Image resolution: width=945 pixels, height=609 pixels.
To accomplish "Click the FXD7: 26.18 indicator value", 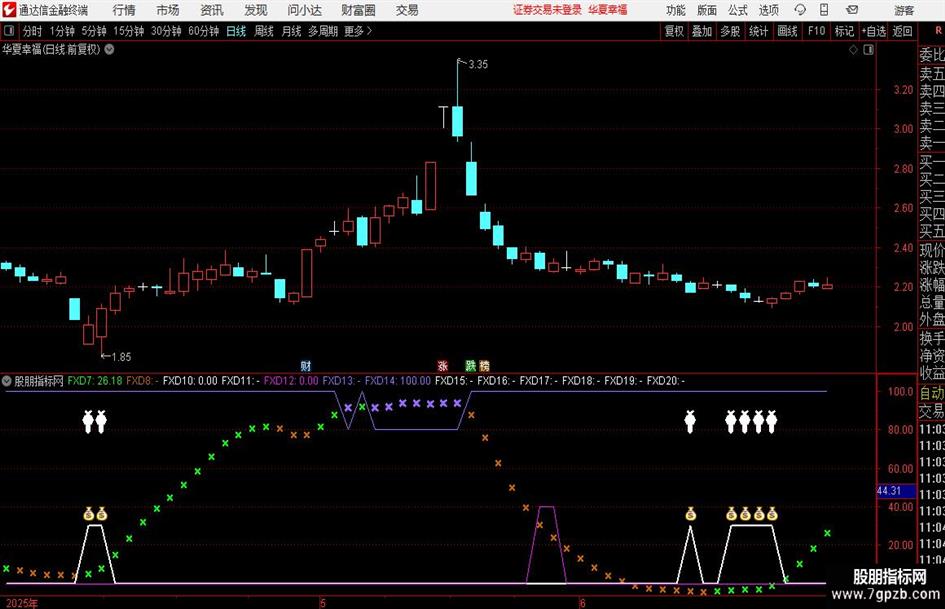I will click(95, 381).
